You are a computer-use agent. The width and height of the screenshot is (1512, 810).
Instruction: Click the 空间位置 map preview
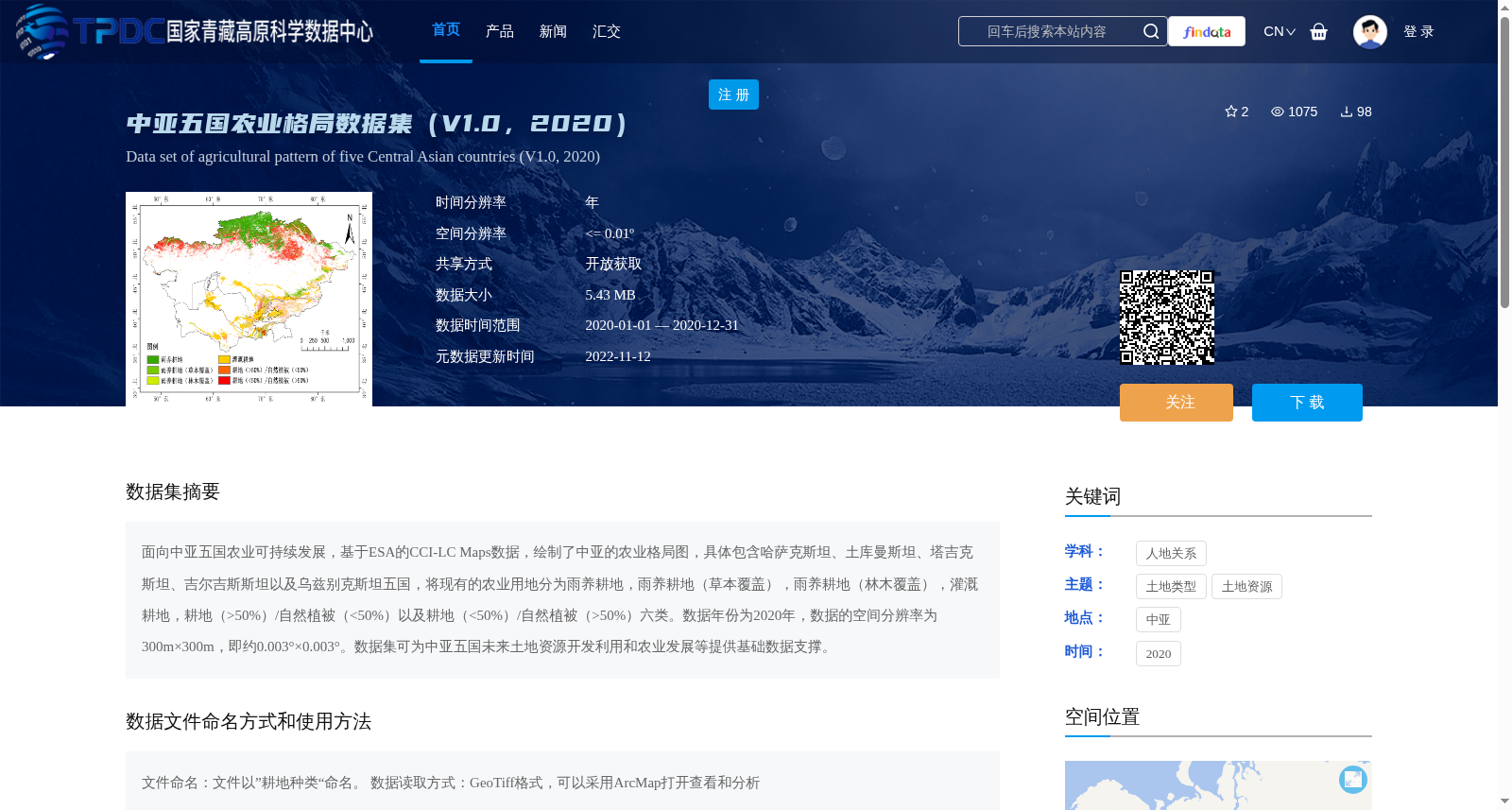(x=1218, y=785)
